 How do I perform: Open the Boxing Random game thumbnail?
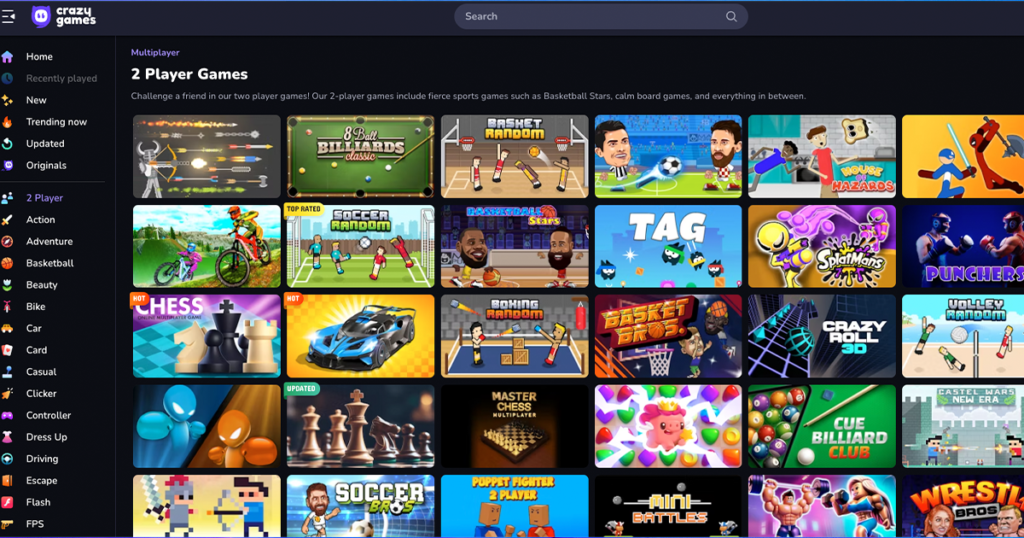[x=515, y=336]
